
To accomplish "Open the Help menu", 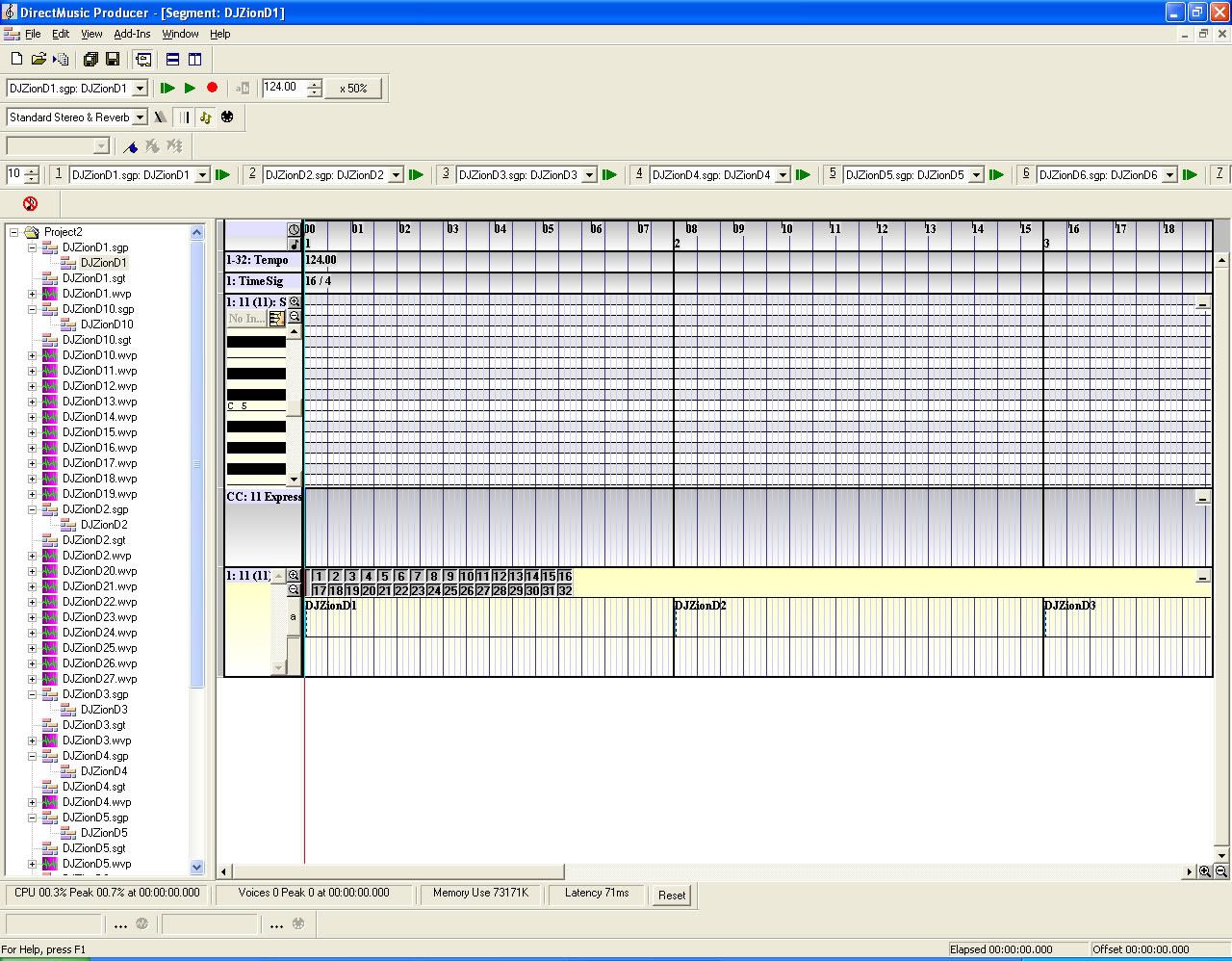I will pos(220,34).
